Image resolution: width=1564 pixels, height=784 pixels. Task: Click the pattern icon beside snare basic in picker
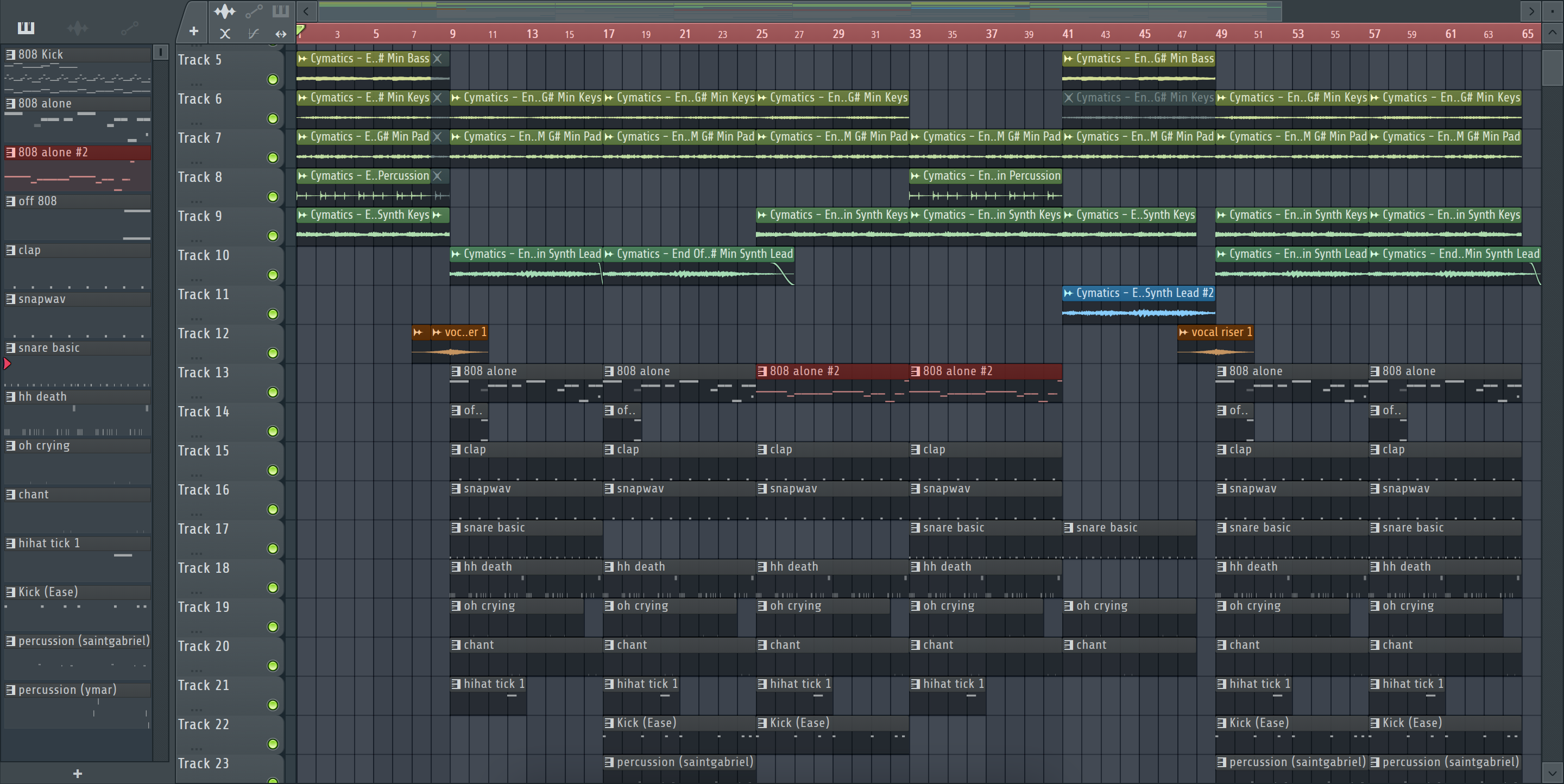[10, 347]
